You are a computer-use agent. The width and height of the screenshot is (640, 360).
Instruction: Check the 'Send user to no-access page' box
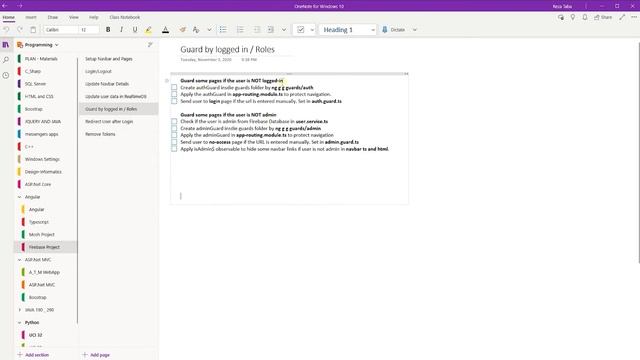click(x=174, y=142)
